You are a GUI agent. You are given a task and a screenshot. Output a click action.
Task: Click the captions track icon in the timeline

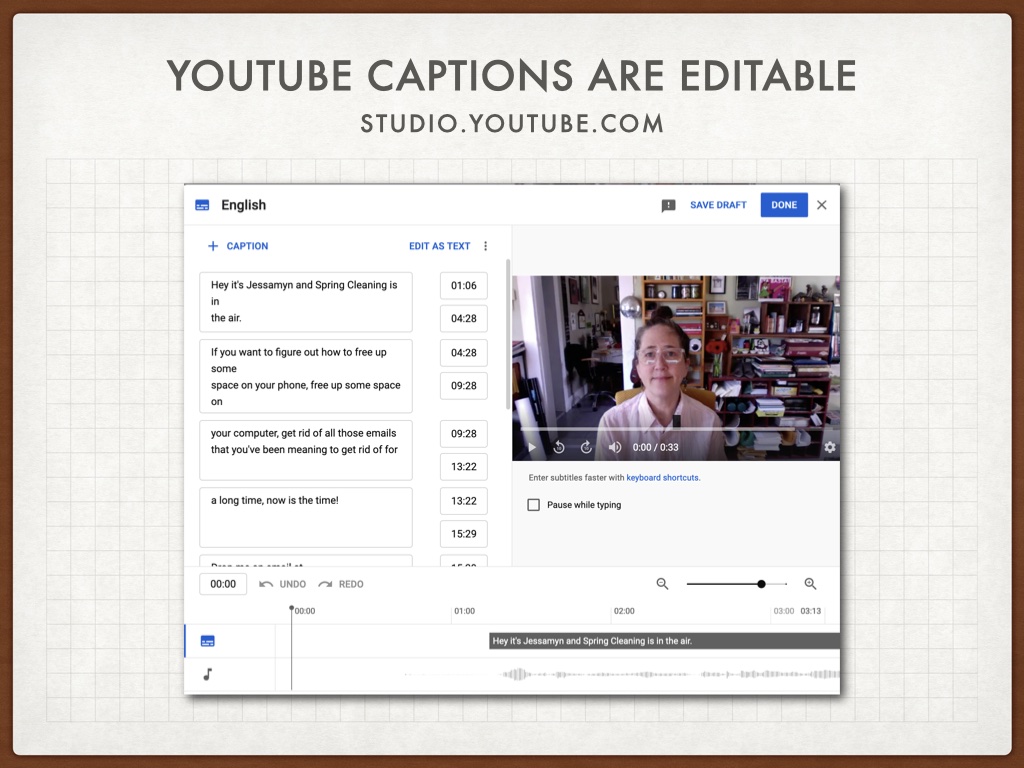pos(208,641)
